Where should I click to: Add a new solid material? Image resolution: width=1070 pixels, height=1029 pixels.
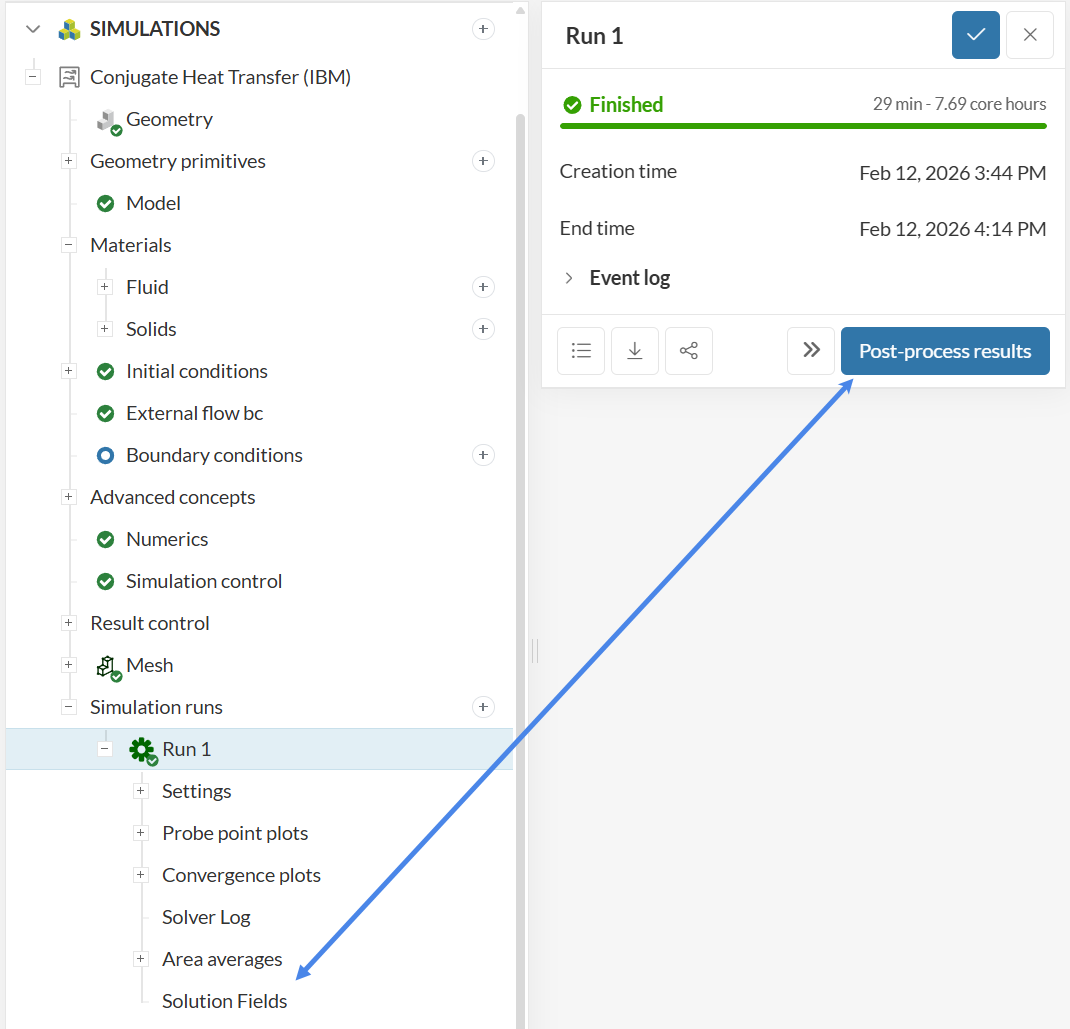[483, 329]
